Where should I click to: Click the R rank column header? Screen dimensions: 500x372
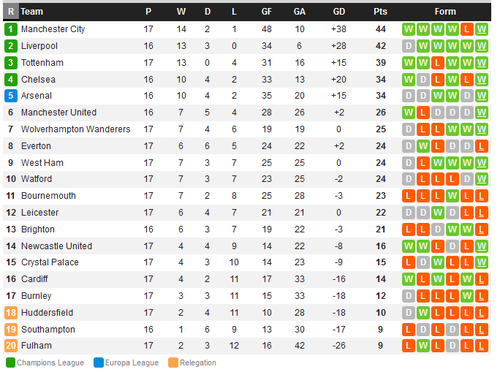11,12
